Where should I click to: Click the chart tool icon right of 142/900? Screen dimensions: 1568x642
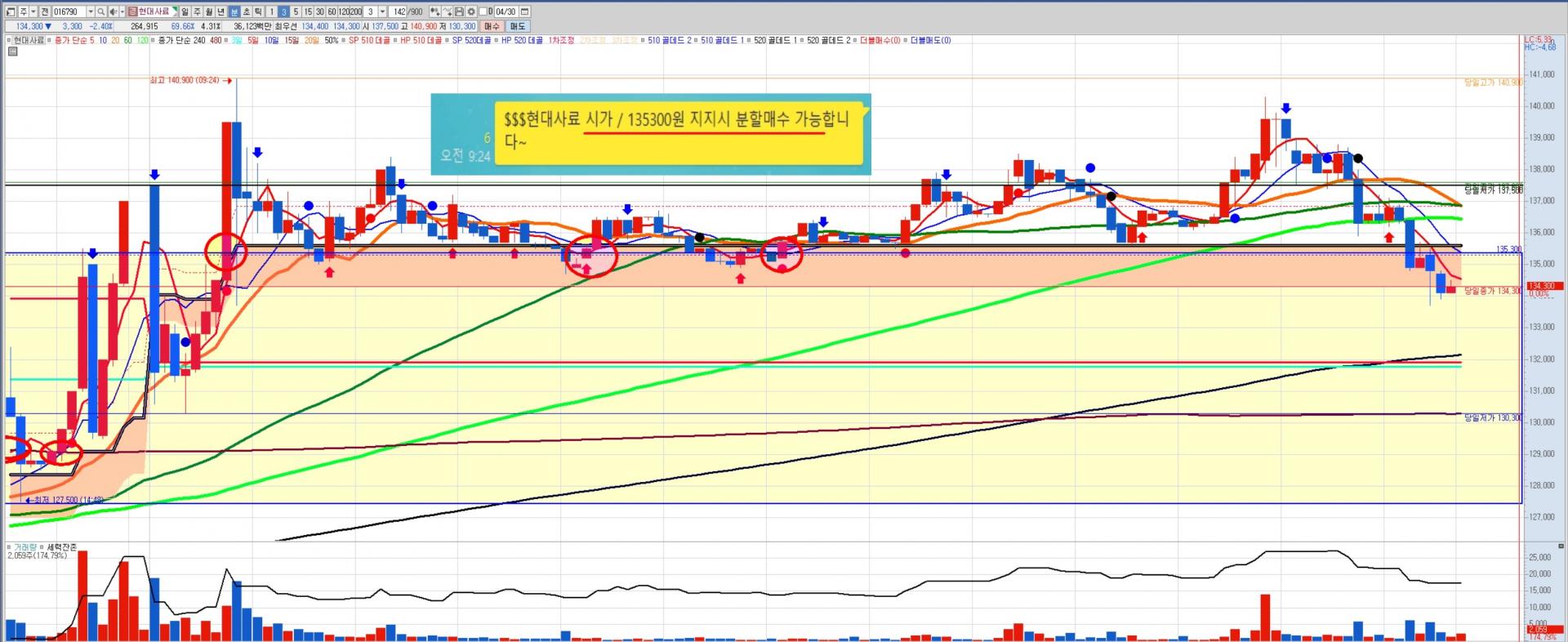pos(434,12)
